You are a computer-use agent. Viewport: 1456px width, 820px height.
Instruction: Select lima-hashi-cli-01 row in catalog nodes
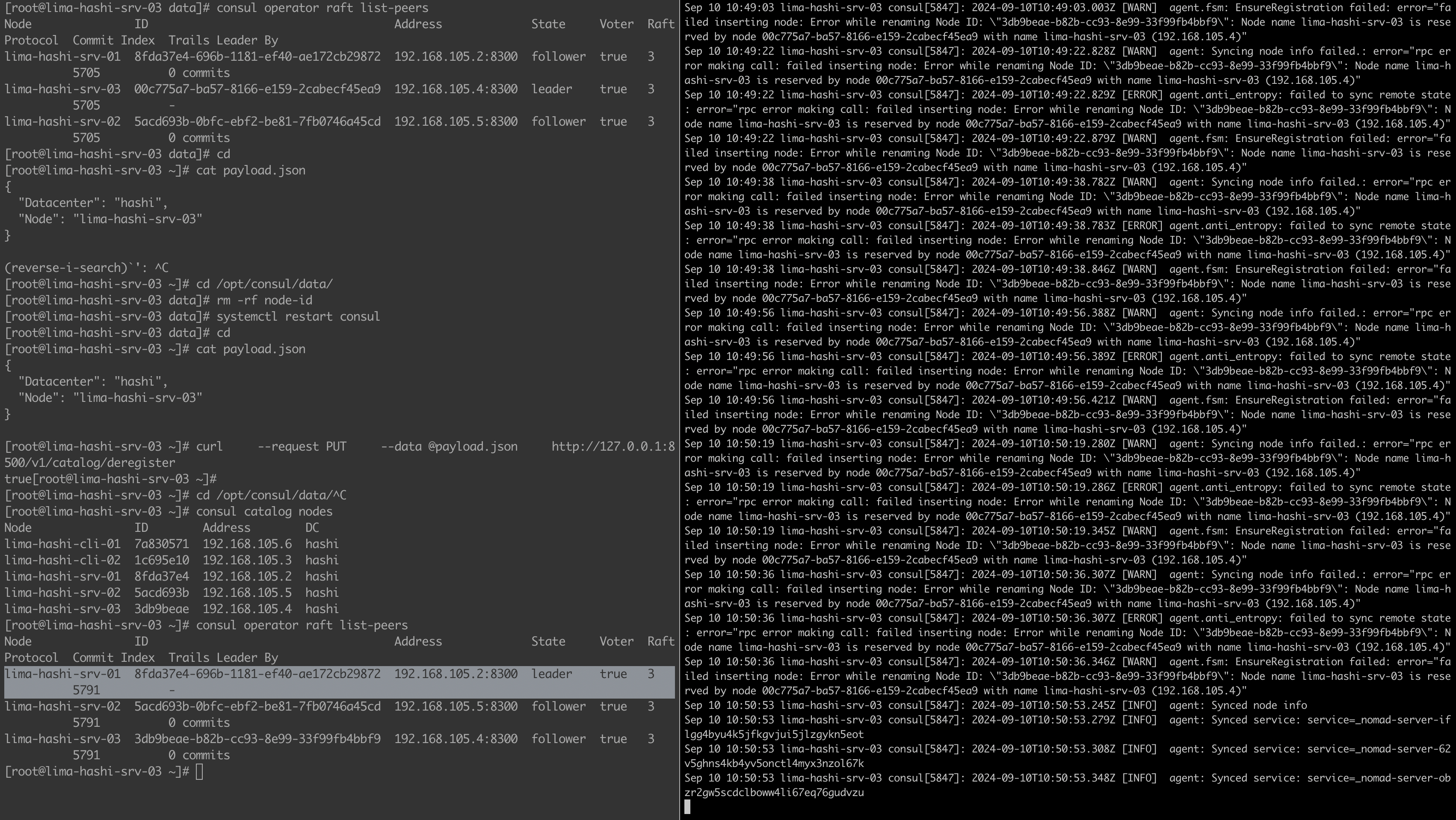coord(62,544)
